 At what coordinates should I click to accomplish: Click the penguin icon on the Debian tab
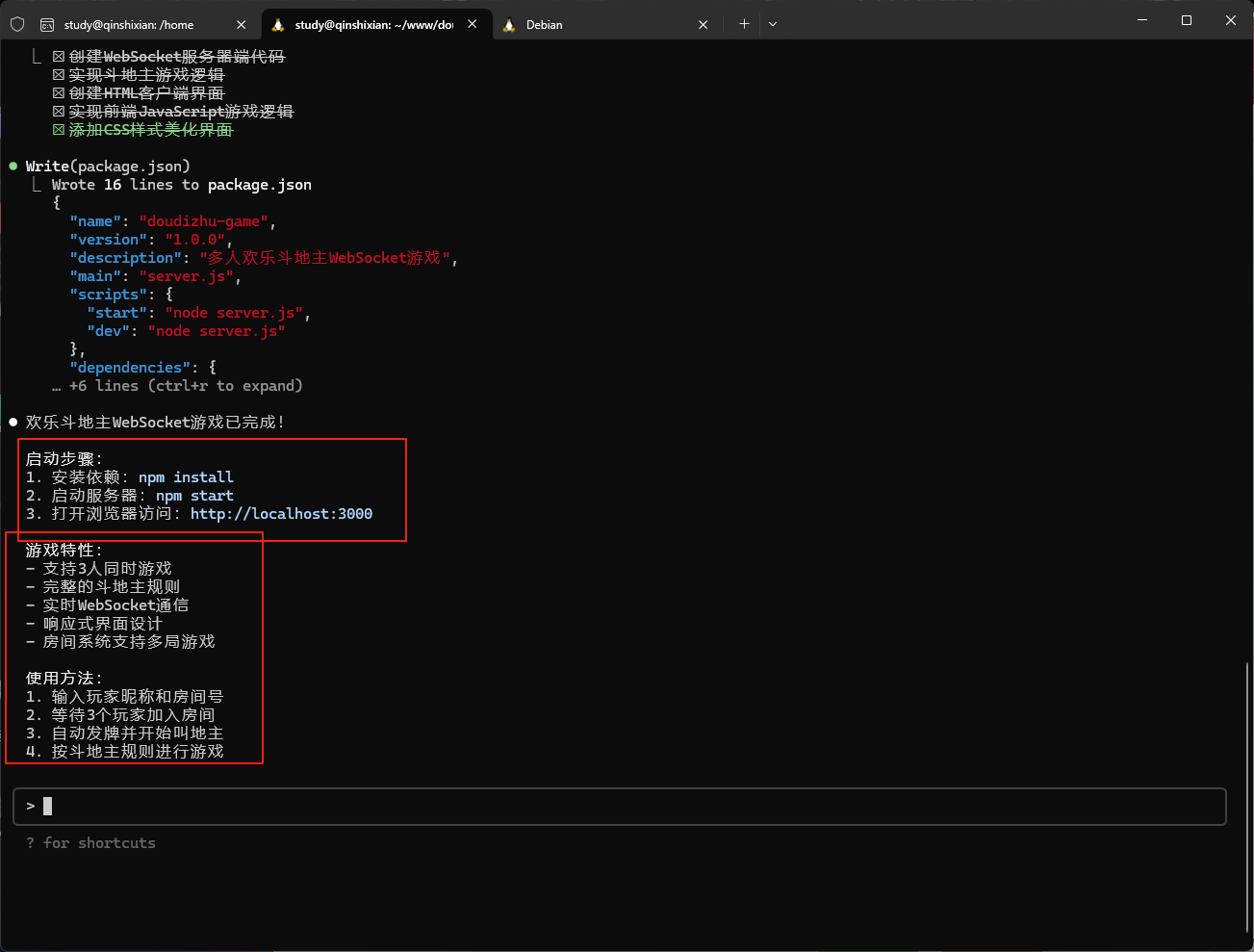click(x=508, y=24)
